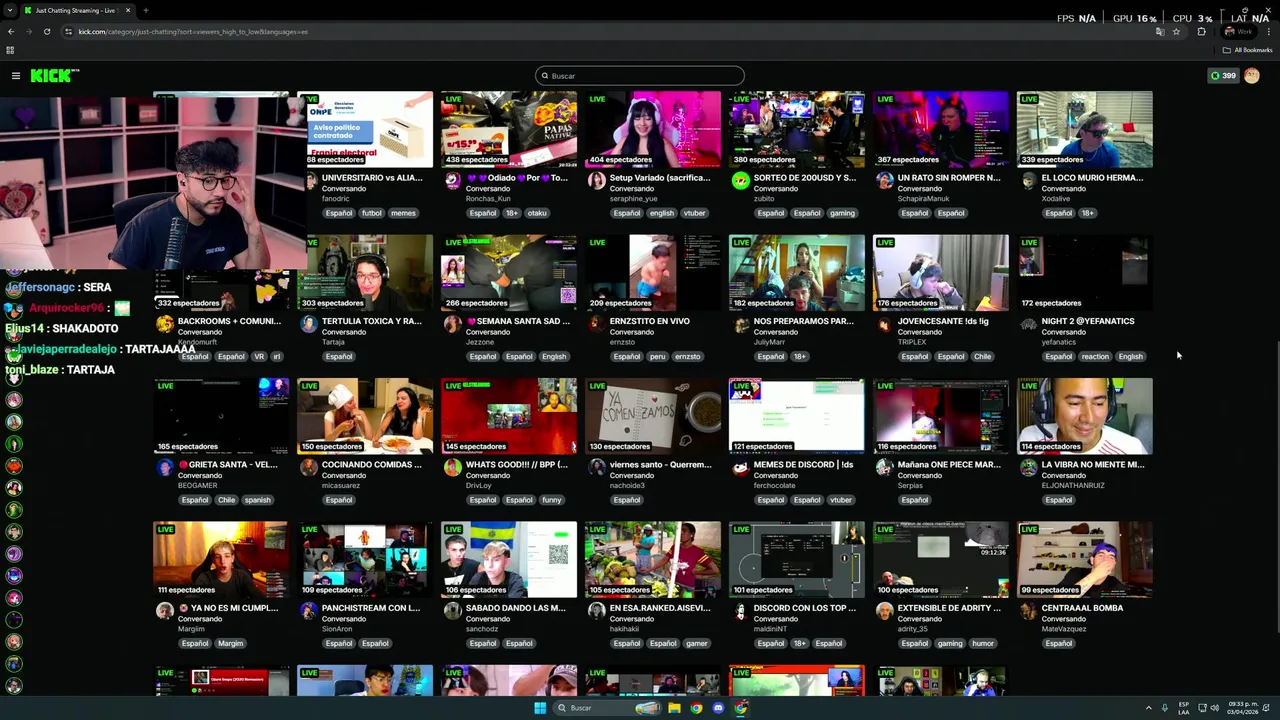1280x720 pixels.
Task: Open the 105 espectadores stream thumbnail
Action: pos(653,559)
